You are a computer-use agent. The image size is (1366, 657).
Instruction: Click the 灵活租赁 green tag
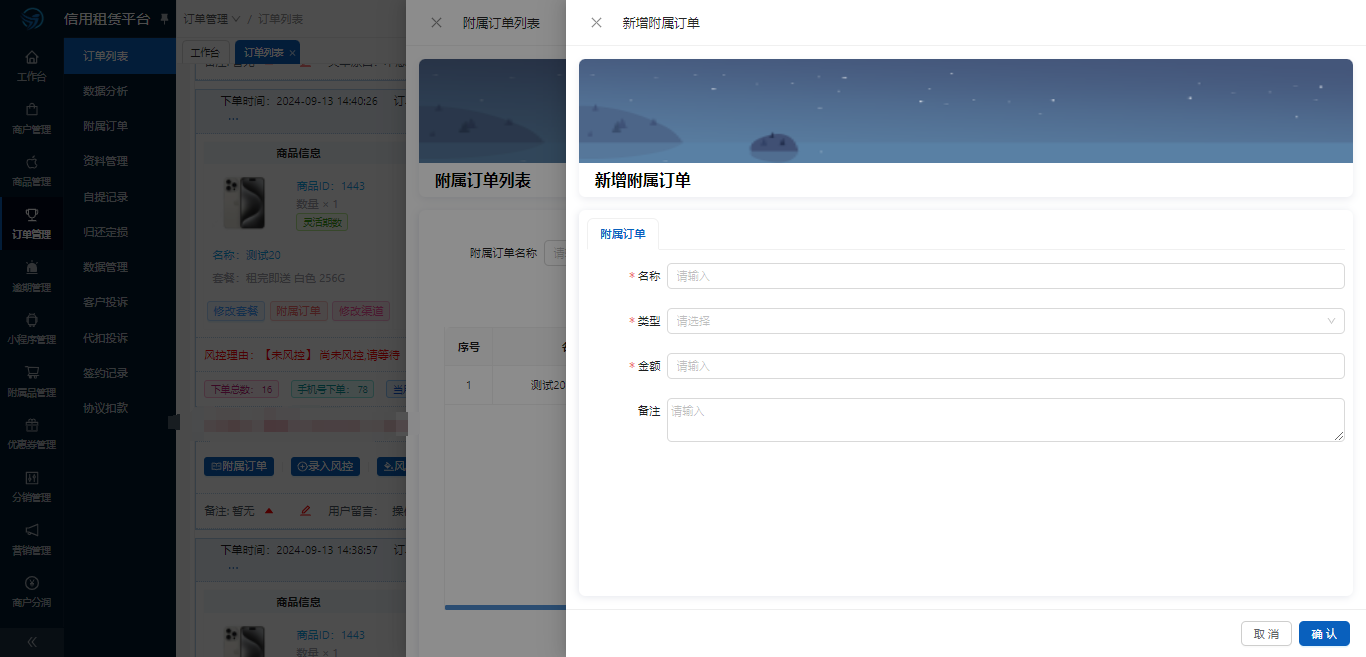(322, 222)
